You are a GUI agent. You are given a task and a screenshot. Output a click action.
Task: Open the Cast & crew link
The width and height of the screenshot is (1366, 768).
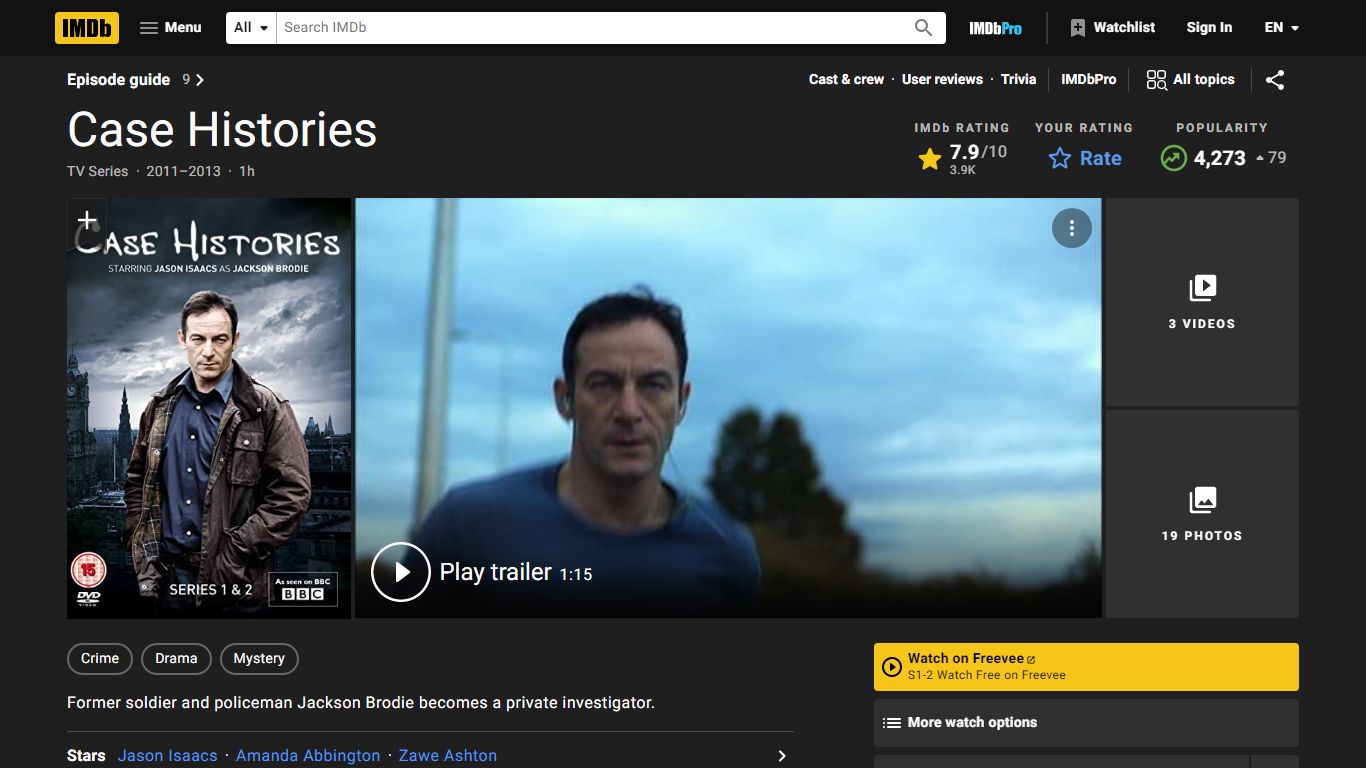(846, 80)
